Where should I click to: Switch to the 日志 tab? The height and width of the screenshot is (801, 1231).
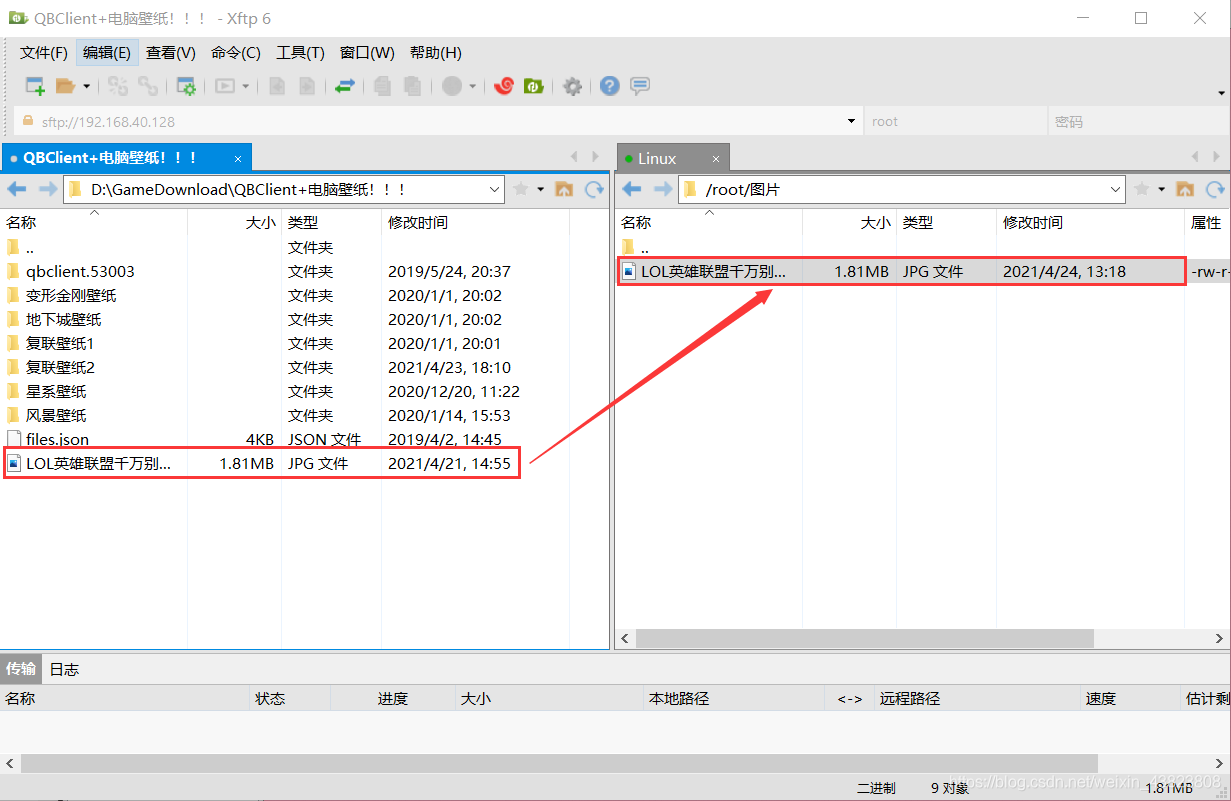[64, 669]
